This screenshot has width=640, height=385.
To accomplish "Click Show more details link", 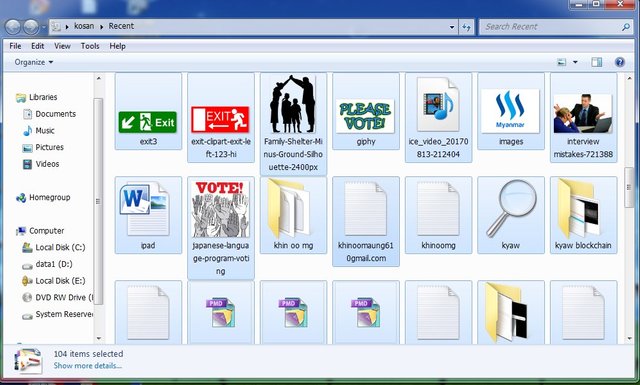I will click(x=87, y=366).
